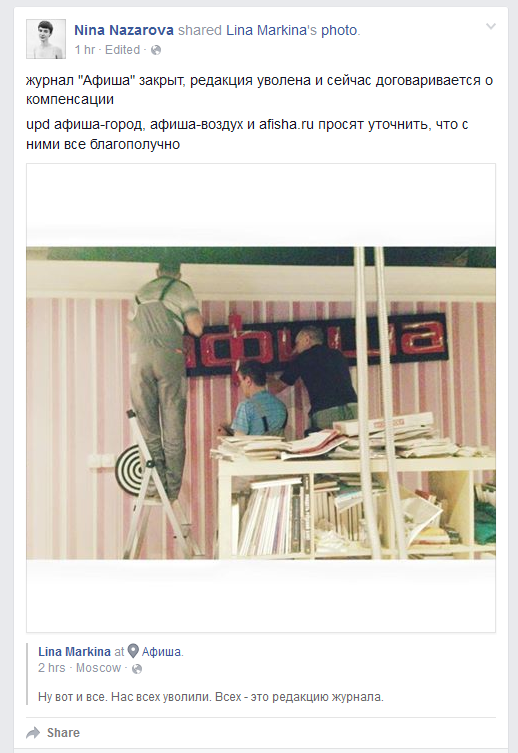Click the upd text mentioning afisha.ru
This screenshot has width=518, height=753.
pos(247,134)
